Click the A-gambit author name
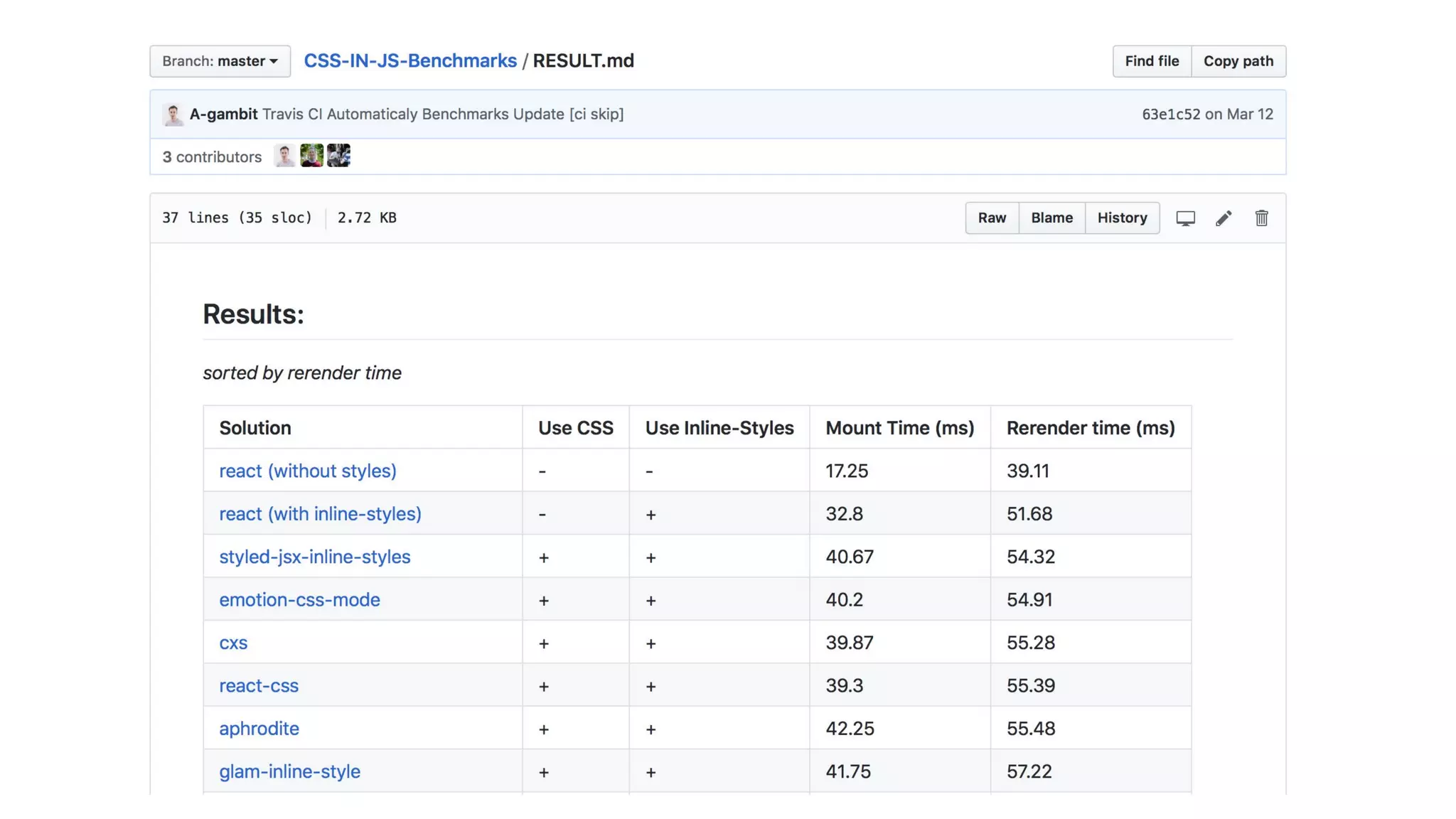 pos(223,114)
